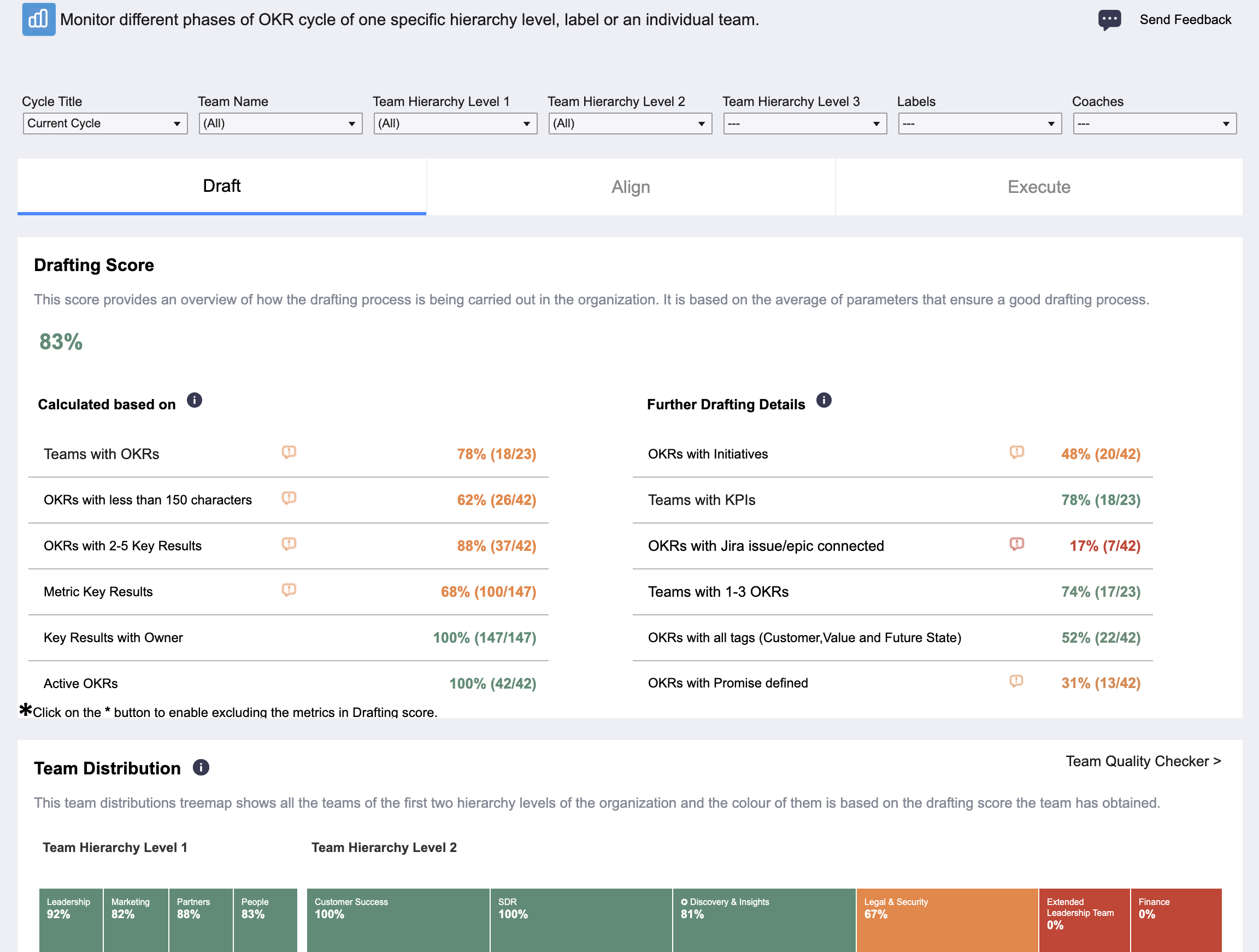
Task: Open info icon beside Calculated based on
Action: (x=195, y=400)
